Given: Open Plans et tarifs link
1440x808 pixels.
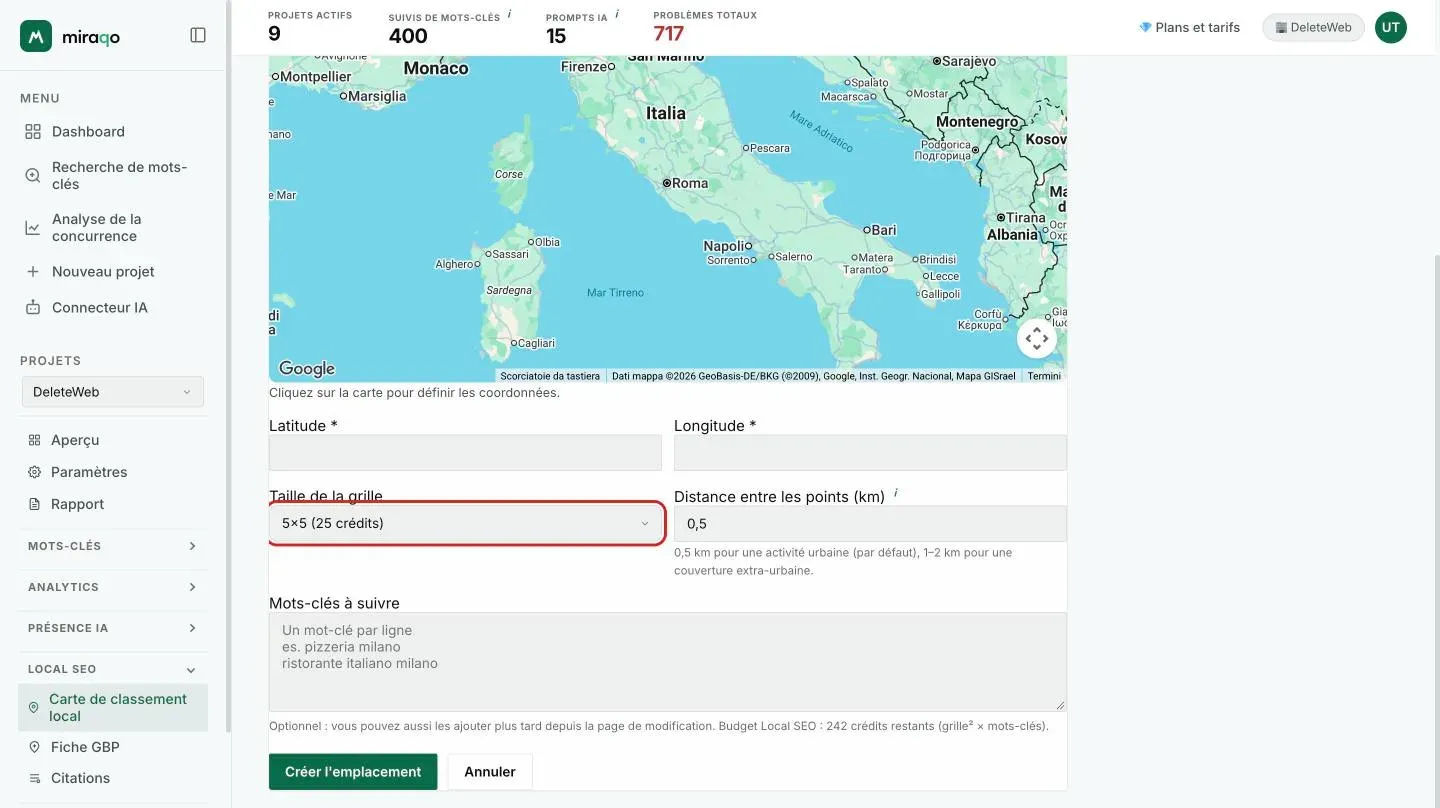Looking at the screenshot, I should click(x=1189, y=27).
